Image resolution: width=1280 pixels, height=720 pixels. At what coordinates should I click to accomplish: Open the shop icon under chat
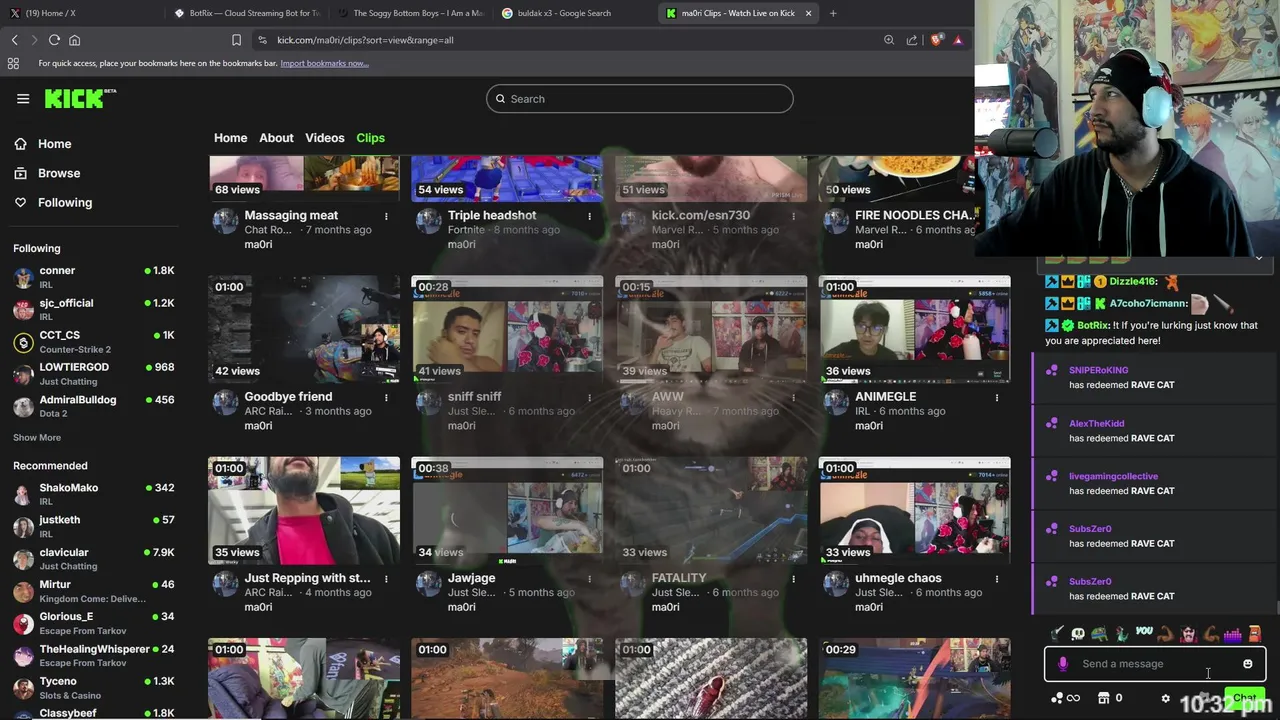1104,698
